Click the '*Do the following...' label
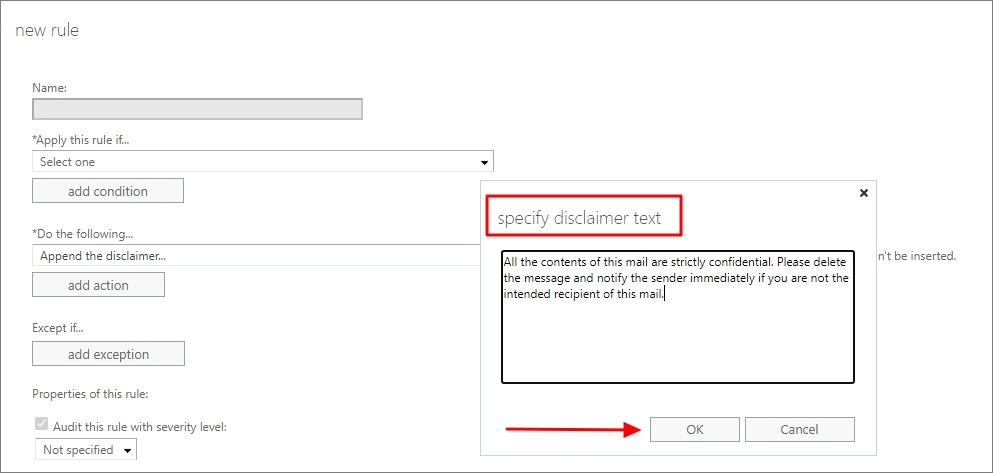 pyautogui.click(x=83, y=234)
